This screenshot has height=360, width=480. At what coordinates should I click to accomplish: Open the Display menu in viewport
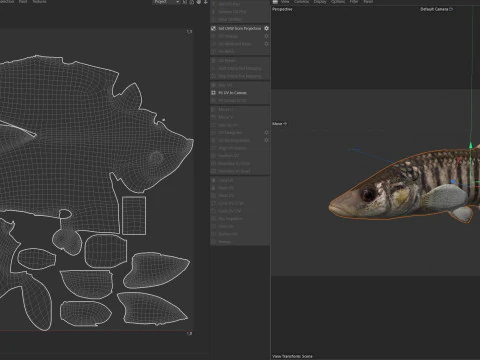(320, 2)
